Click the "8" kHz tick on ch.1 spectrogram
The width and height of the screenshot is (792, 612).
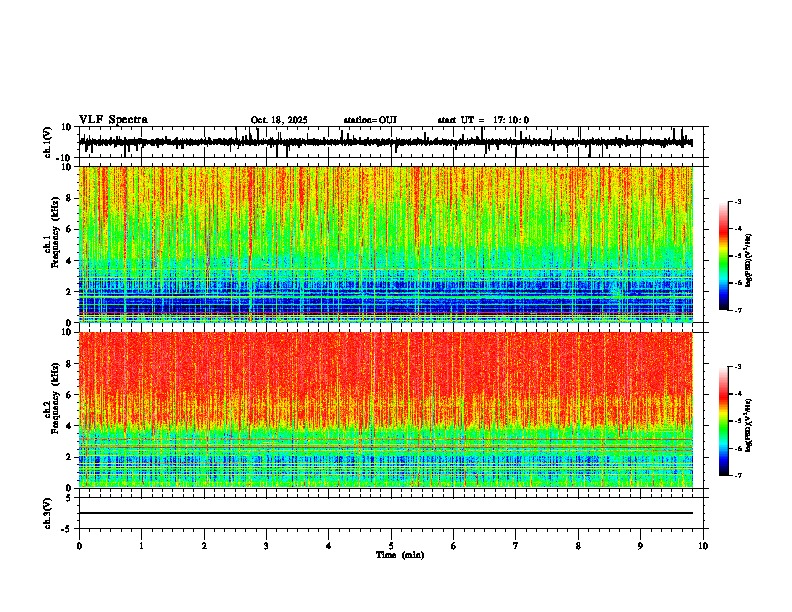69,198
